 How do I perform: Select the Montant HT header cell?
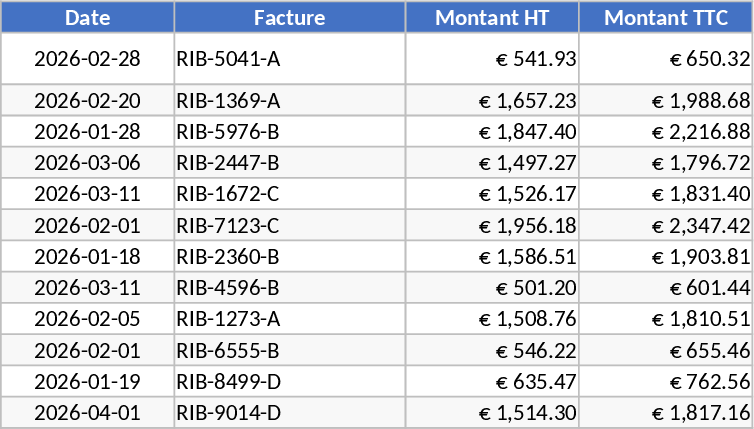pos(492,18)
